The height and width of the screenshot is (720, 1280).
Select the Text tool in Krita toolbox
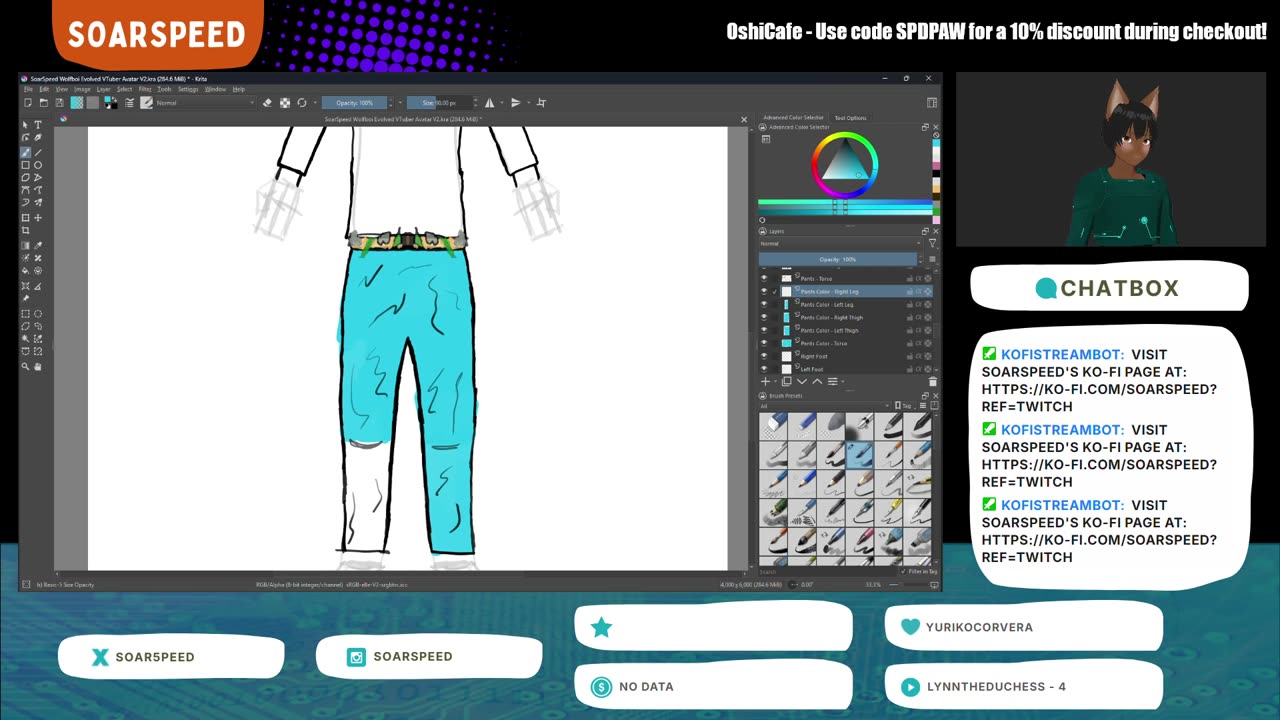point(38,125)
